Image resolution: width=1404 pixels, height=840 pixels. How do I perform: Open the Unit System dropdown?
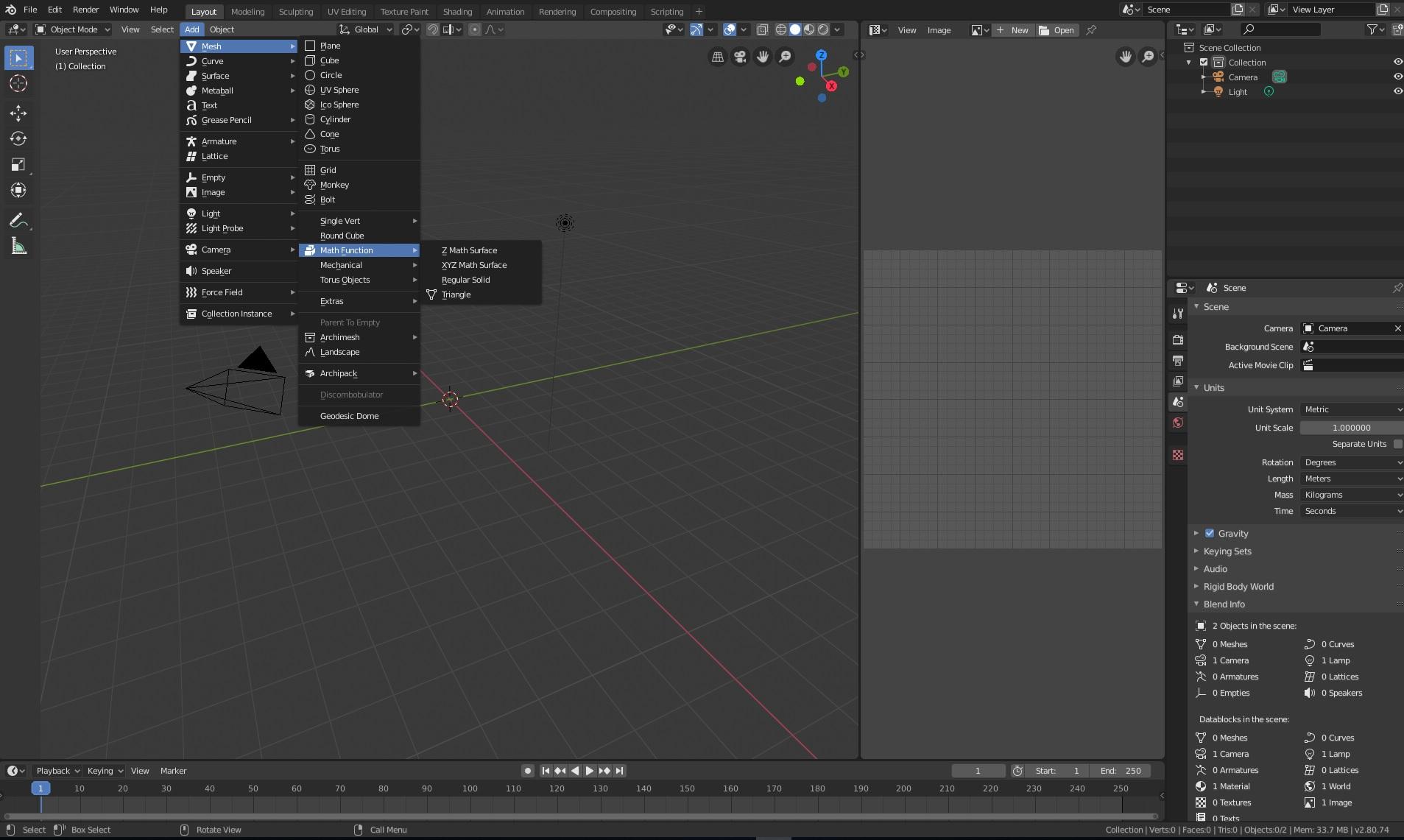[1351, 409]
